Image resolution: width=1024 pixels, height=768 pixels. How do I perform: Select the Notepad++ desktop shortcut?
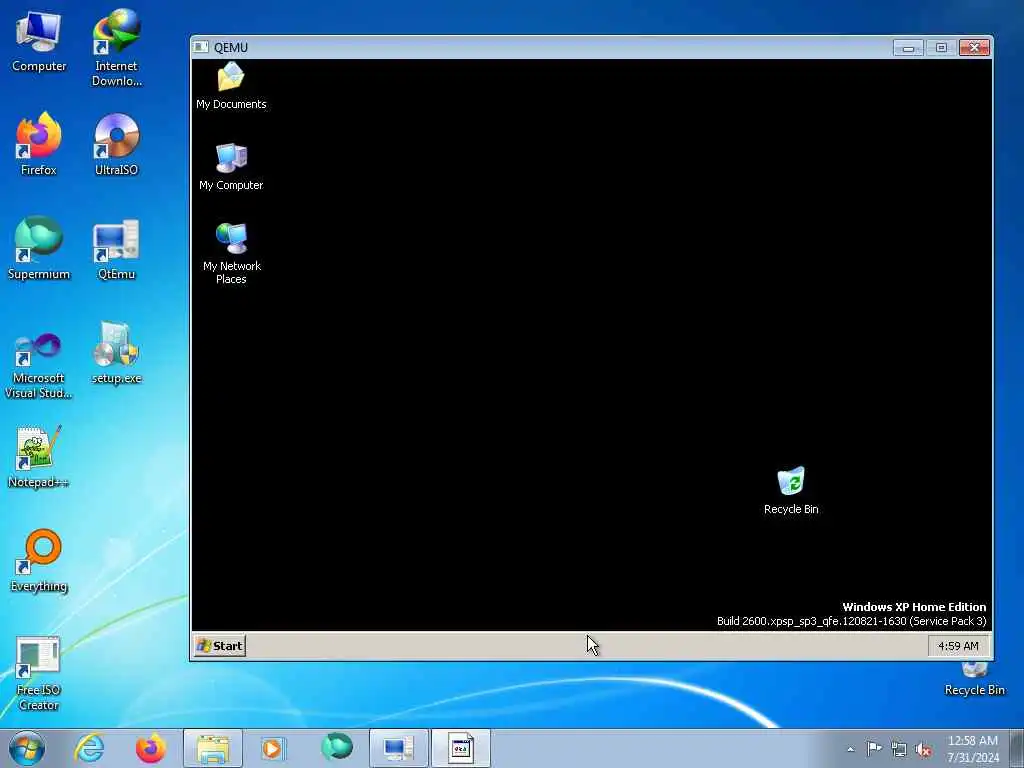(x=39, y=457)
